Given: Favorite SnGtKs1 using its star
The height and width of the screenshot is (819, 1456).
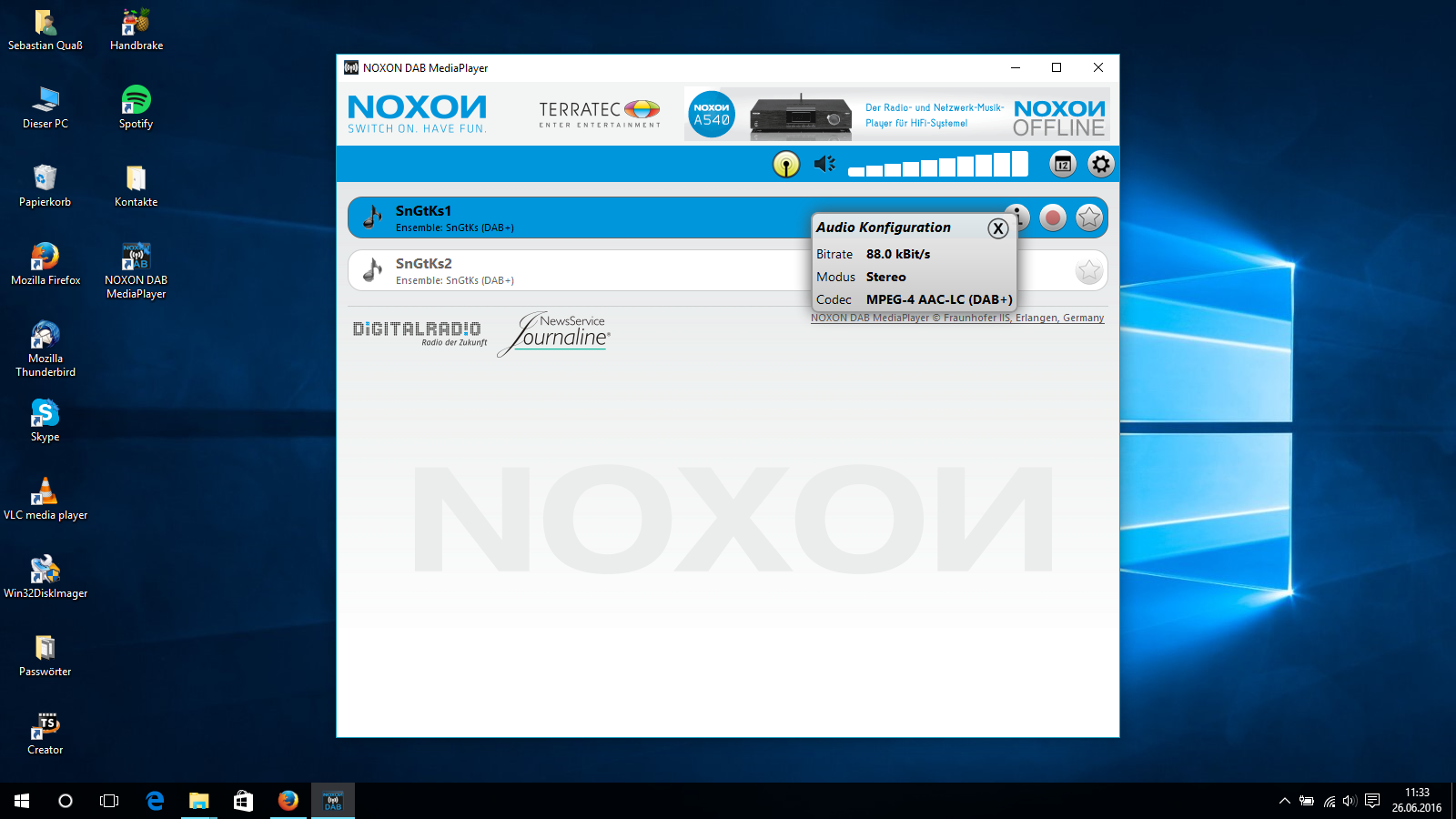Looking at the screenshot, I should click(x=1088, y=217).
